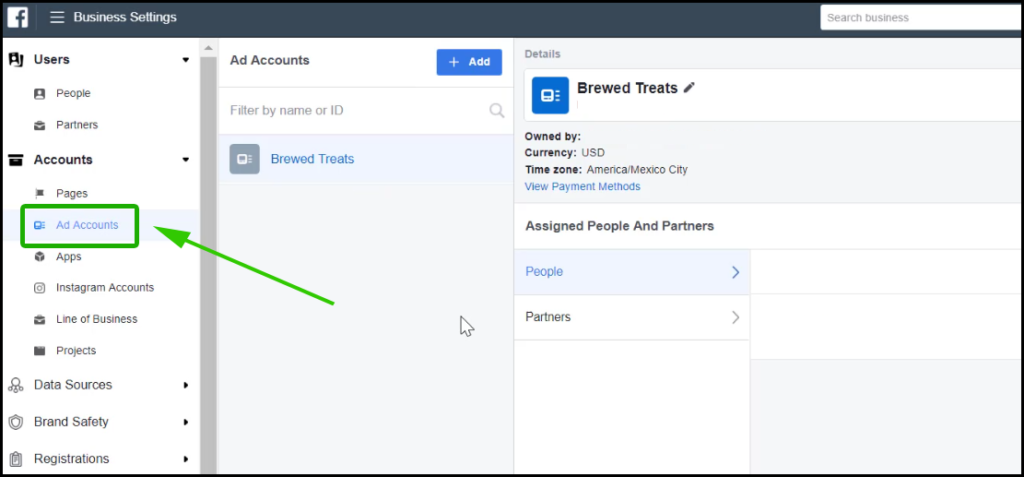Select the Brand Safety shield icon
The width and height of the screenshot is (1024, 477).
point(16,422)
